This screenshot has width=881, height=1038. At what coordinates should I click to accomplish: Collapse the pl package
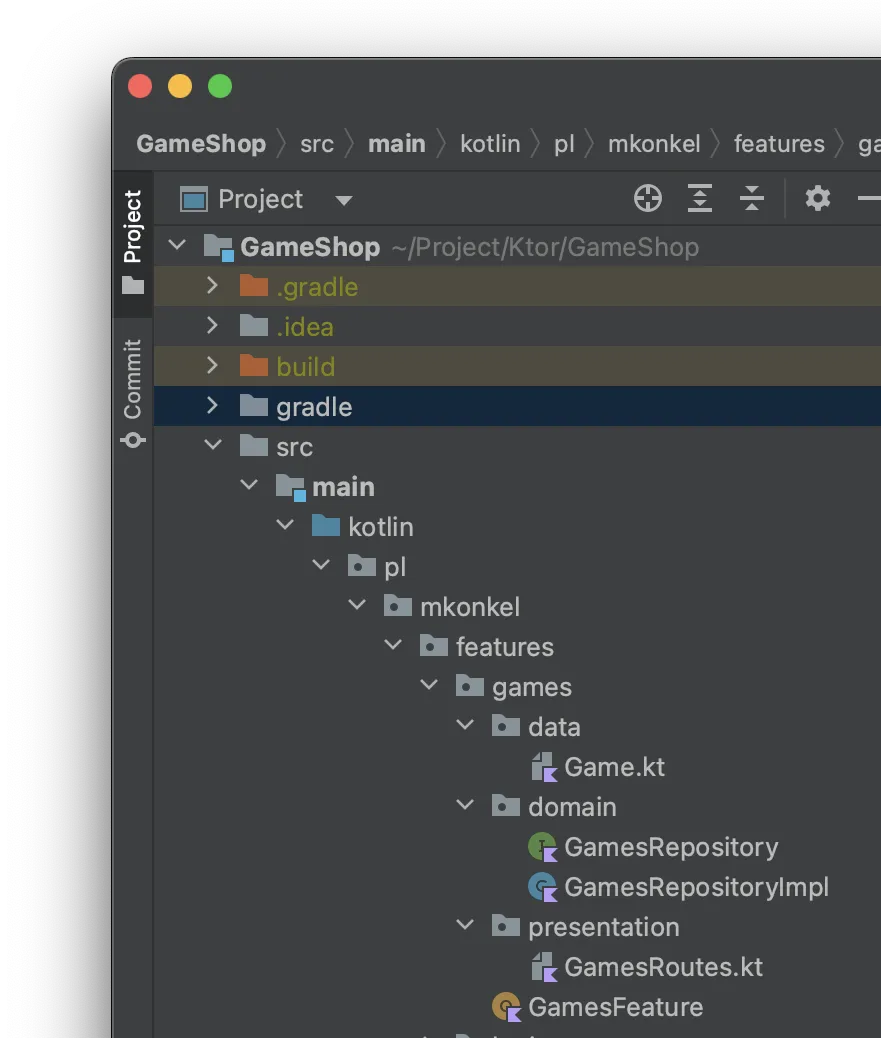321,565
